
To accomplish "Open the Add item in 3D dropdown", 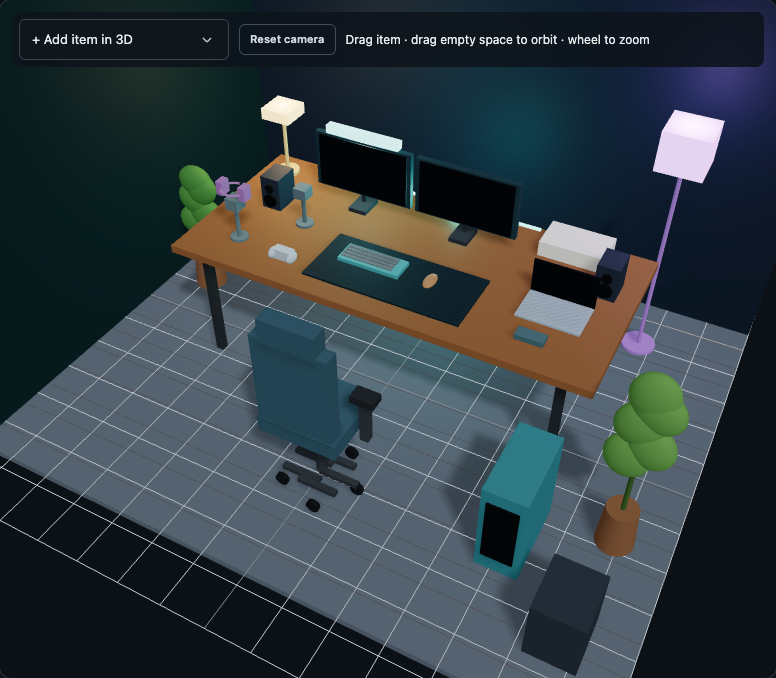I will point(124,40).
